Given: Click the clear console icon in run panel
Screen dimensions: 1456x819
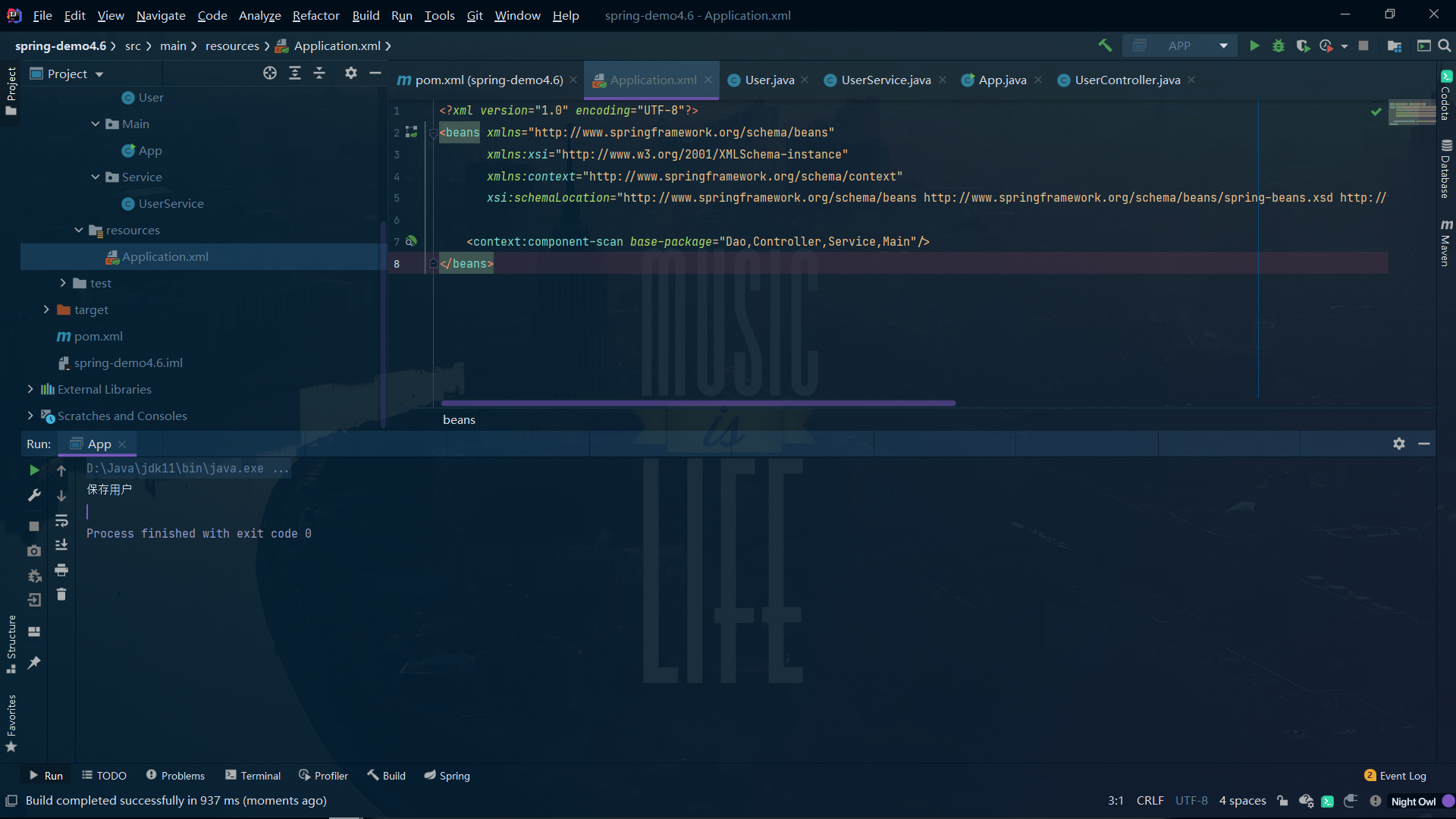Looking at the screenshot, I should coord(61,596).
